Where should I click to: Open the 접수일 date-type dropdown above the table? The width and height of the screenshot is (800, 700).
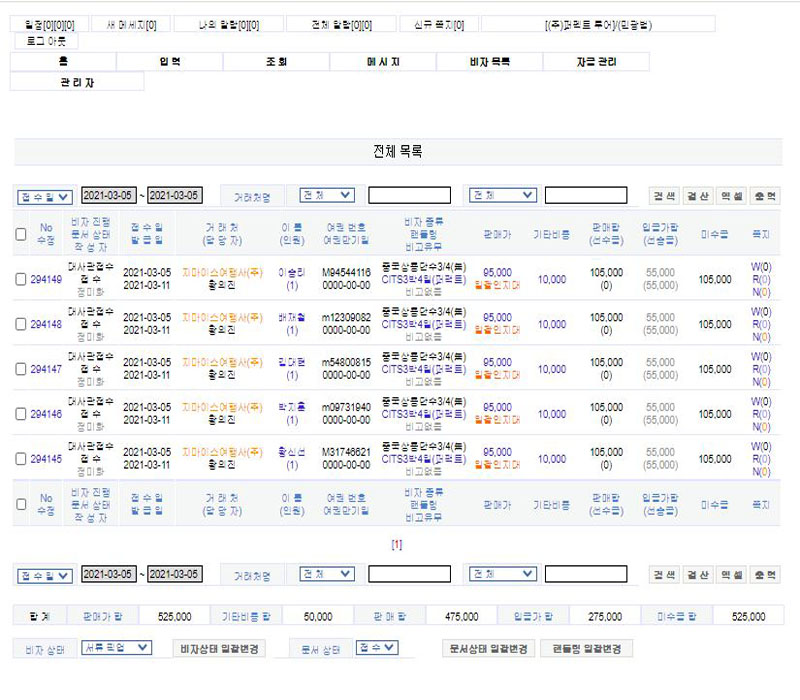(x=45, y=195)
